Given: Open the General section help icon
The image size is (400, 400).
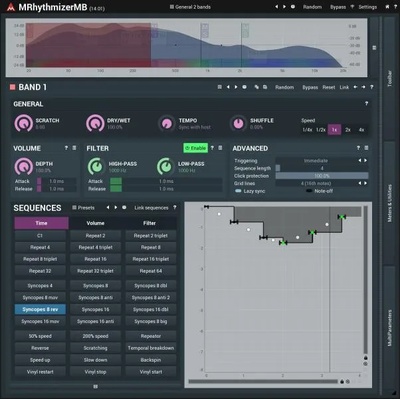Looking at the screenshot, I should click(366, 104).
